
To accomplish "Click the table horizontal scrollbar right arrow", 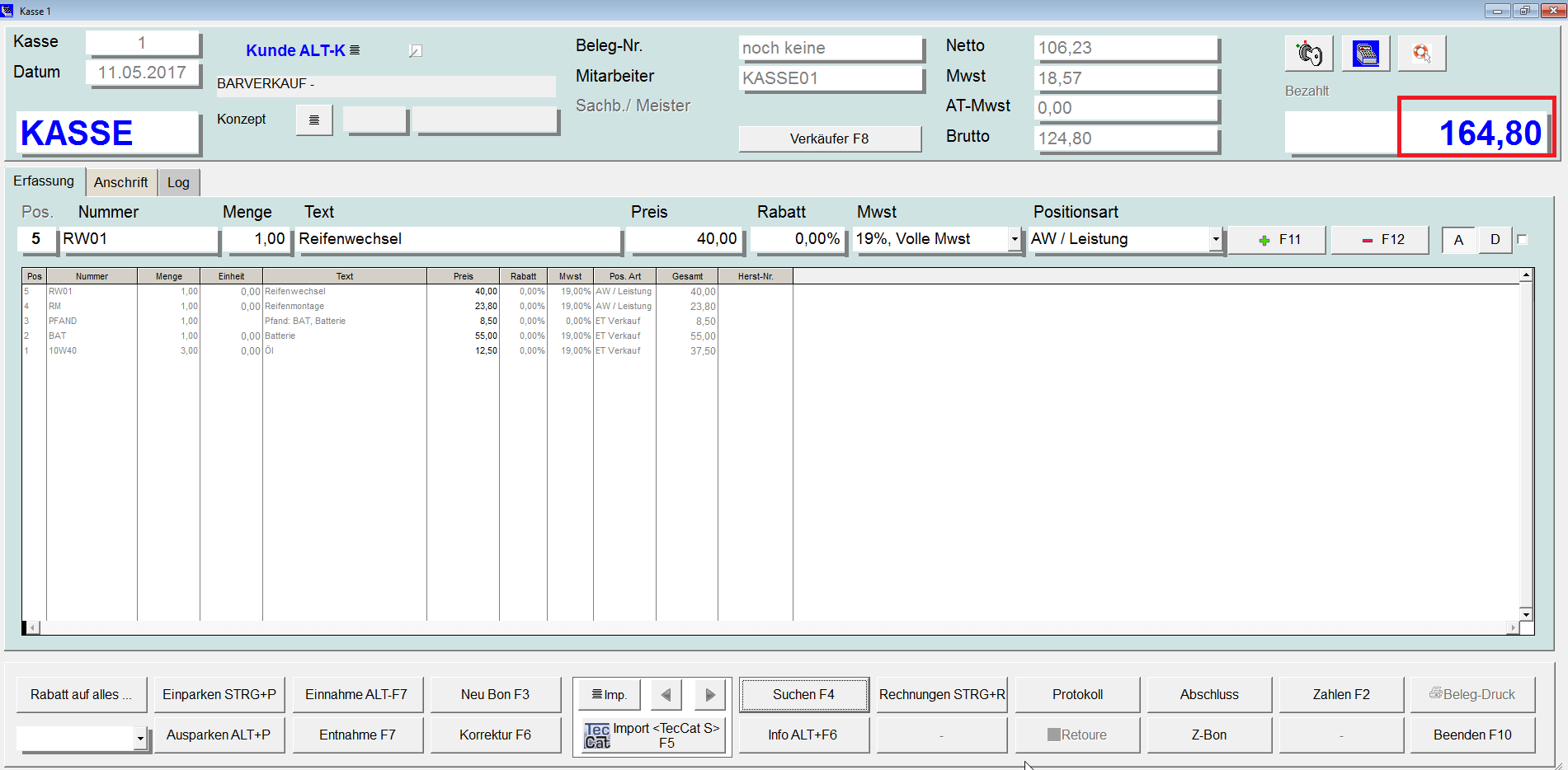I will (x=1513, y=627).
